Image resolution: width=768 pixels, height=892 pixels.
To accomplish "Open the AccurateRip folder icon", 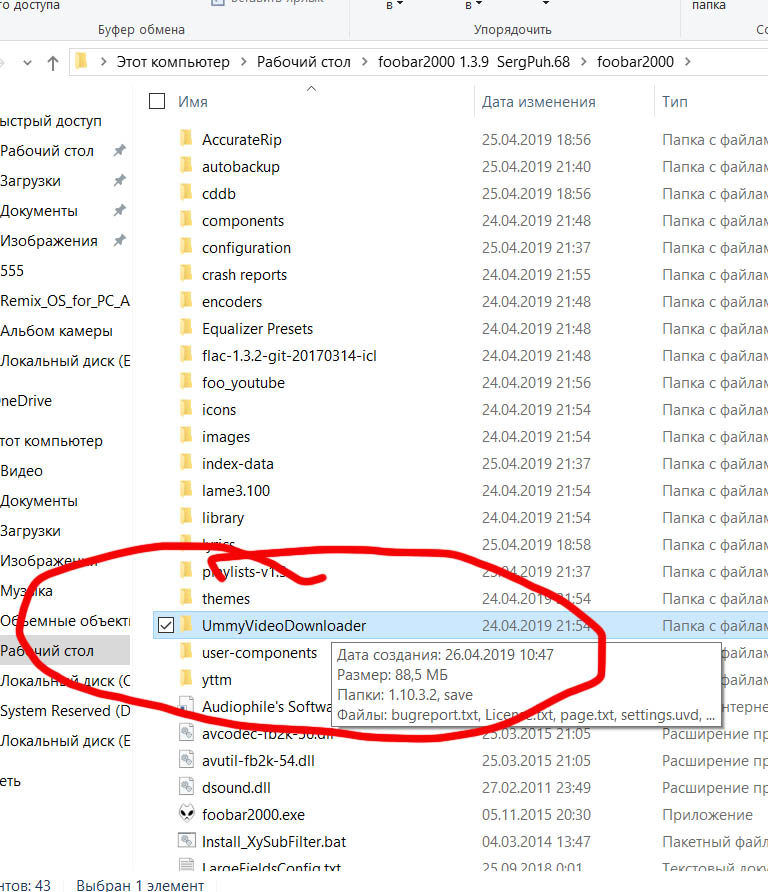I will pyautogui.click(x=186, y=138).
